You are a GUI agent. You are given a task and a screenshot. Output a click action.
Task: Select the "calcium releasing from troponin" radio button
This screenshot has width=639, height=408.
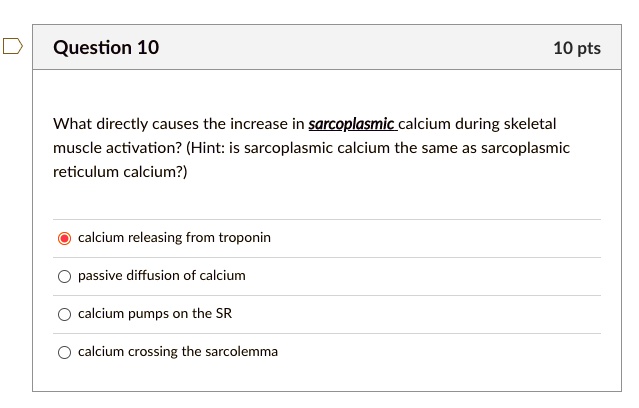click(65, 238)
